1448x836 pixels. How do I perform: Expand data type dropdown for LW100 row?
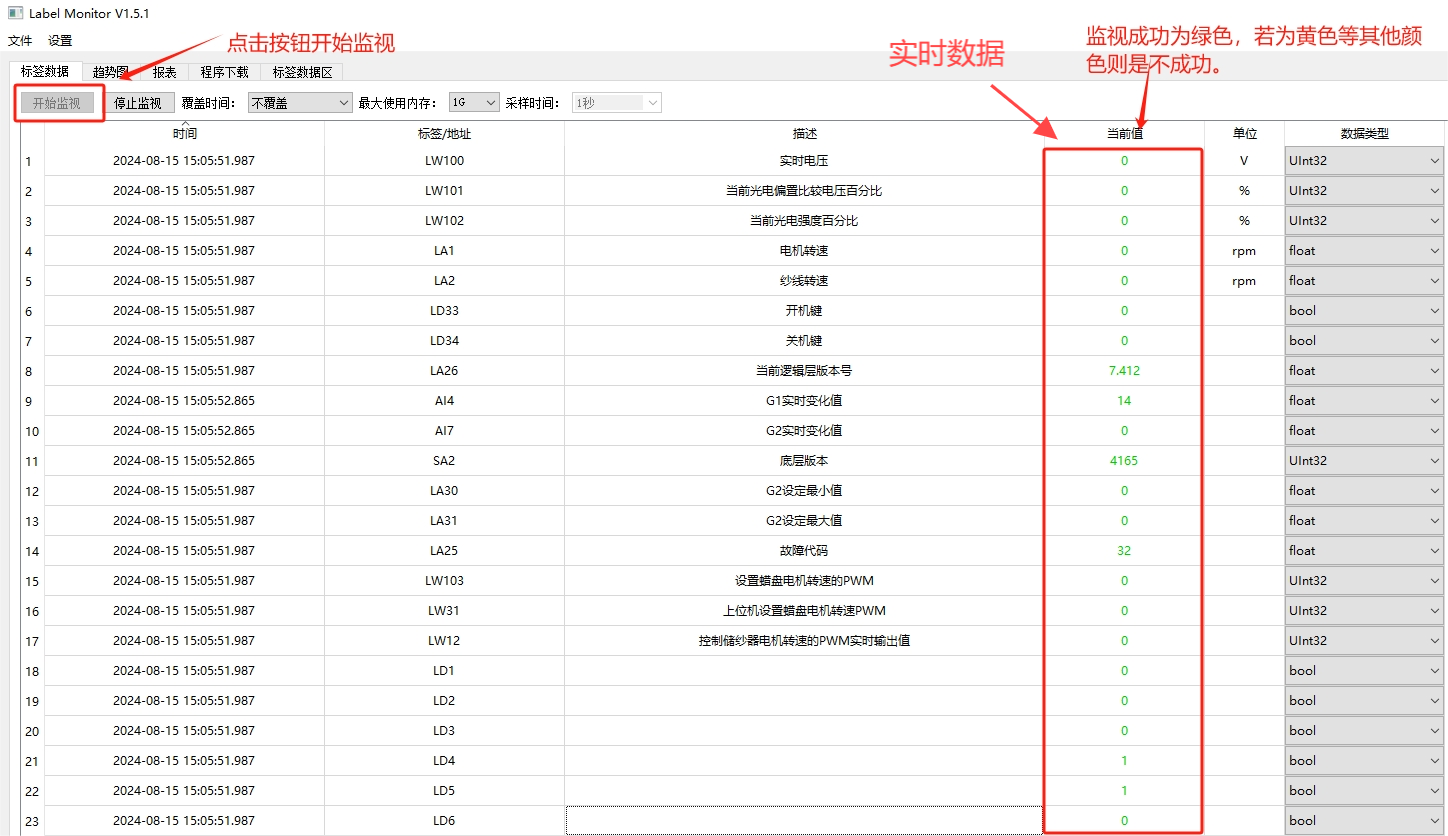pos(1364,161)
